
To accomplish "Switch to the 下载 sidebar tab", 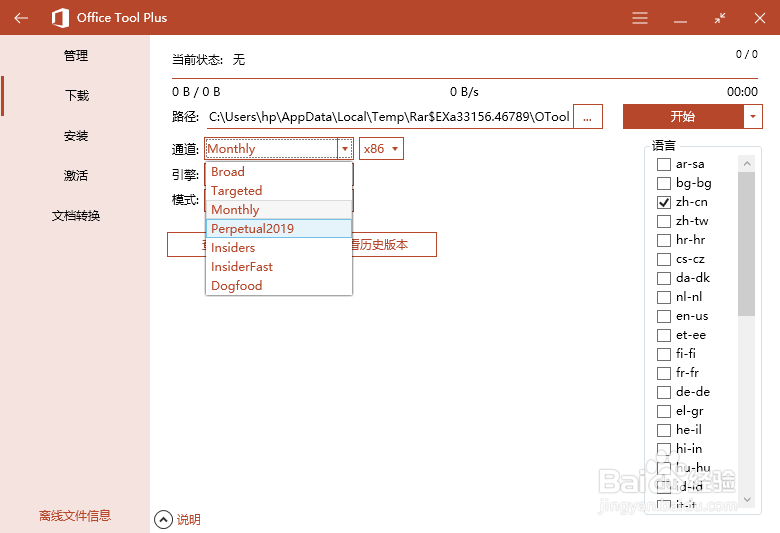I will pos(76,95).
